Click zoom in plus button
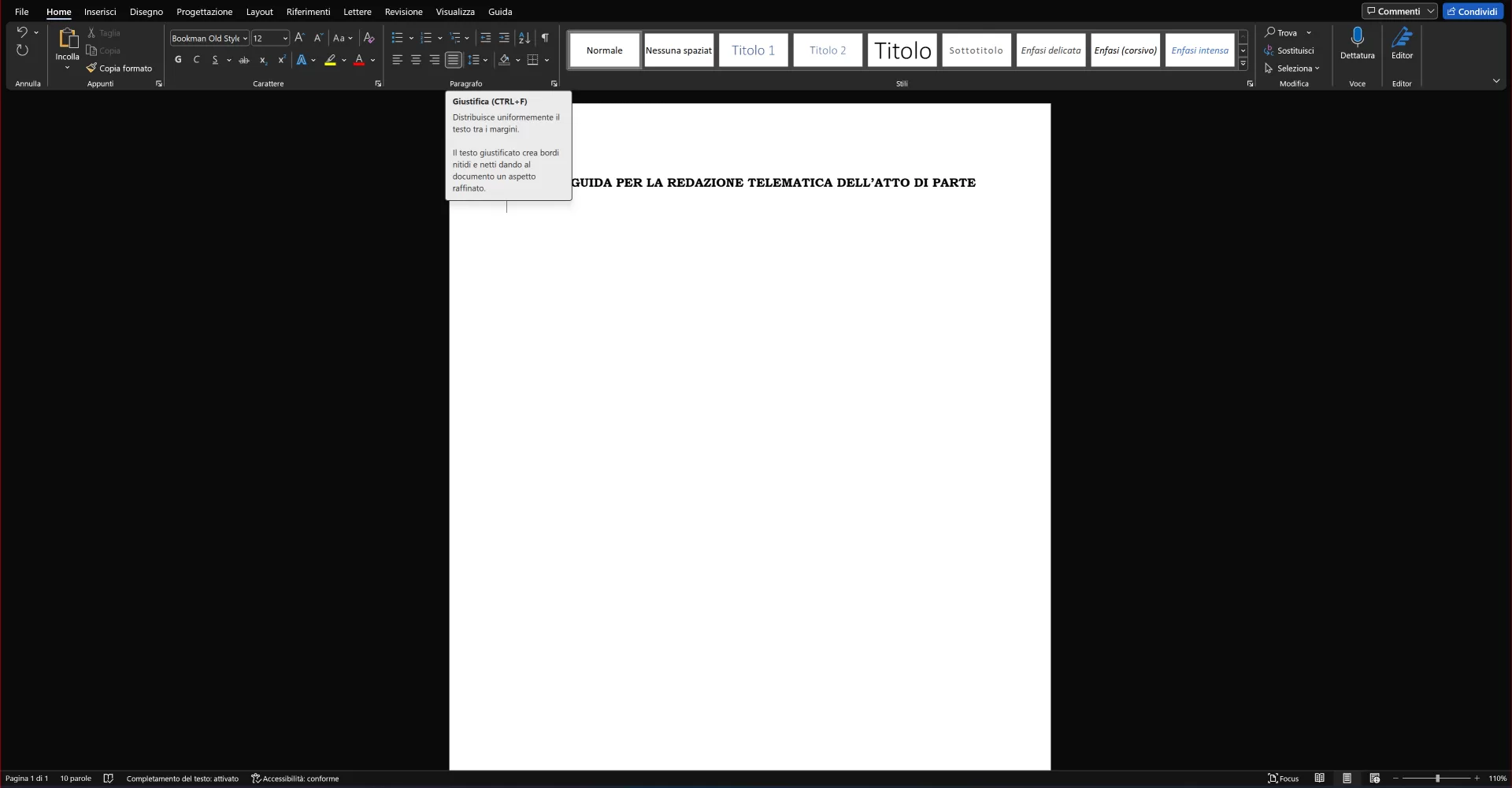 [1477, 779]
